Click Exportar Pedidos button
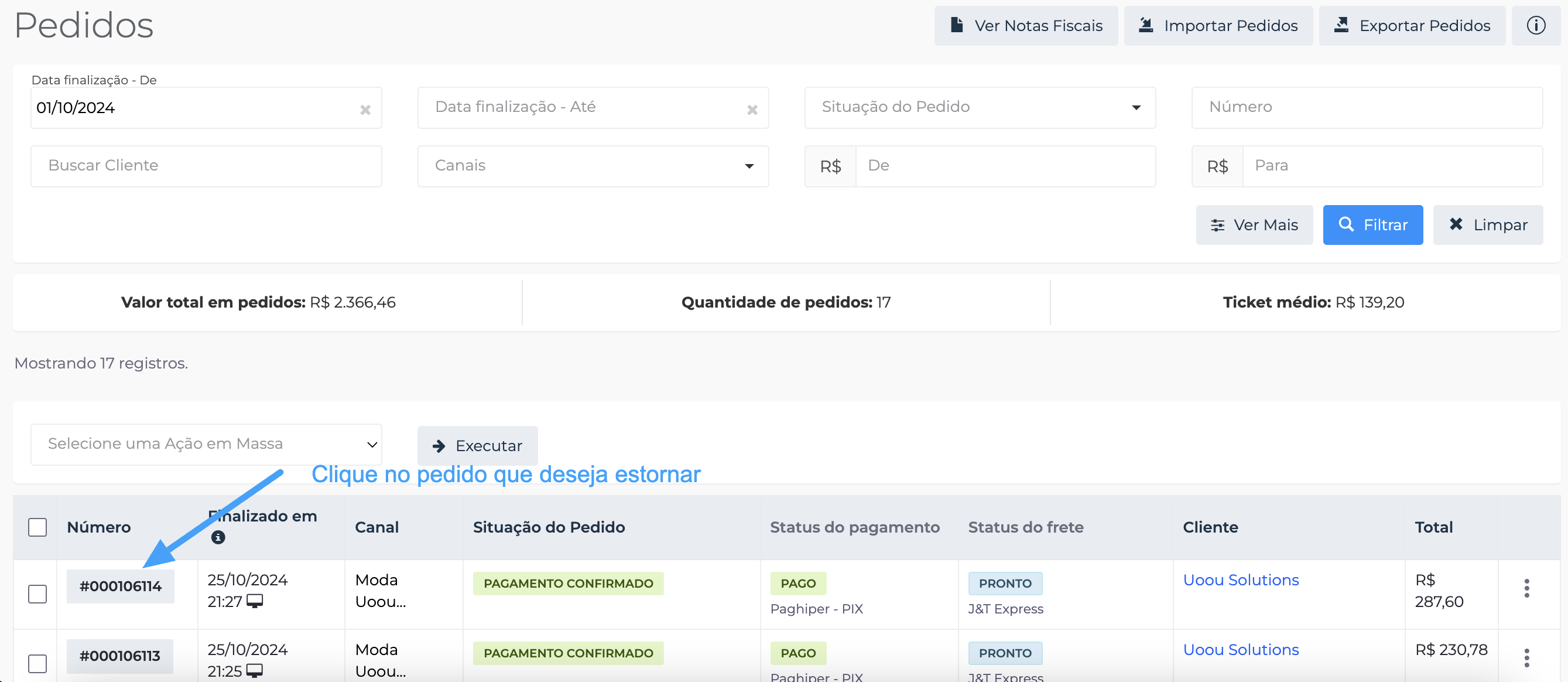This screenshot has width=1568, height=682. (x=1412, y=26)
